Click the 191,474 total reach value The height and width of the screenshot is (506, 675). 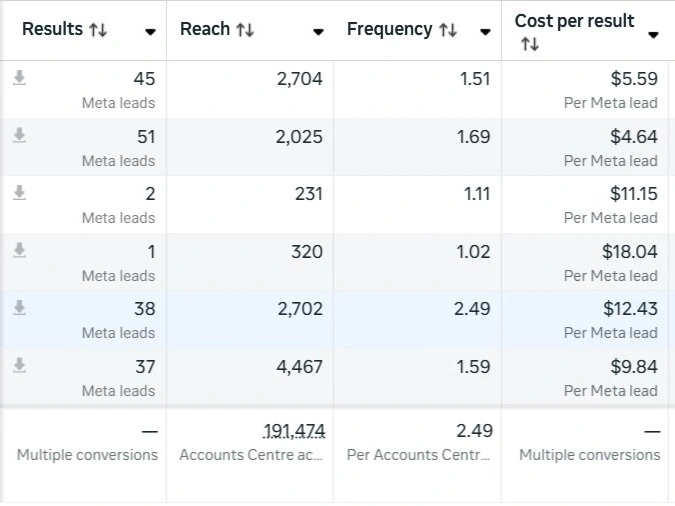(294, 431)
